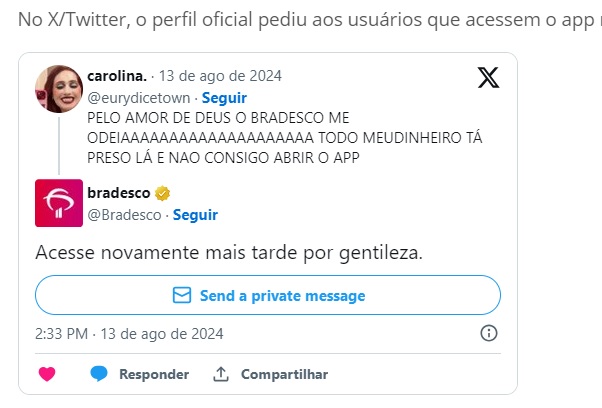Click the X logo icon
Viewport: 602px width, 408px height.
coord(488,79)
